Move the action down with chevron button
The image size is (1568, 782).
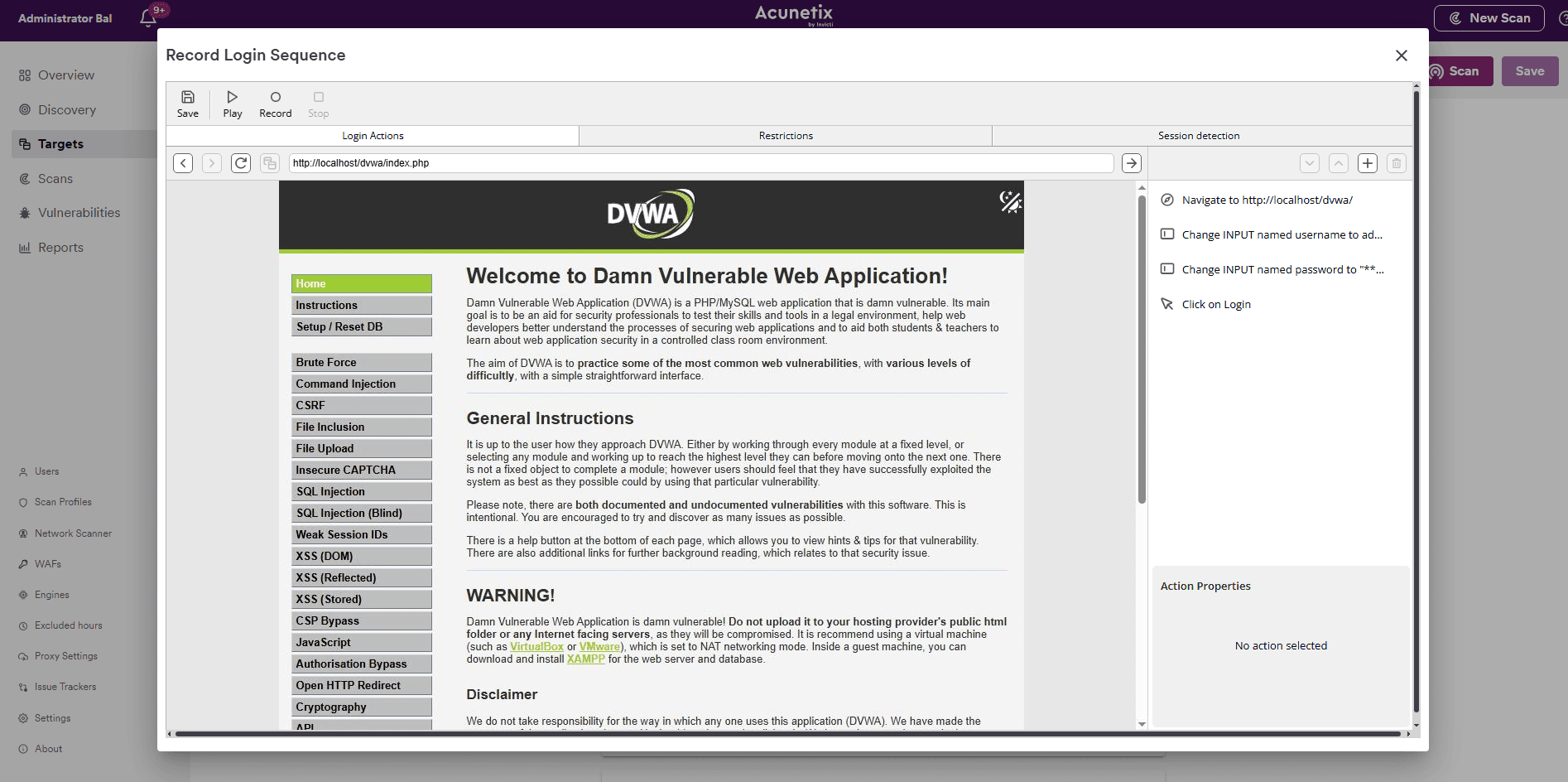pyautogui.click(x=1310, y=163)
